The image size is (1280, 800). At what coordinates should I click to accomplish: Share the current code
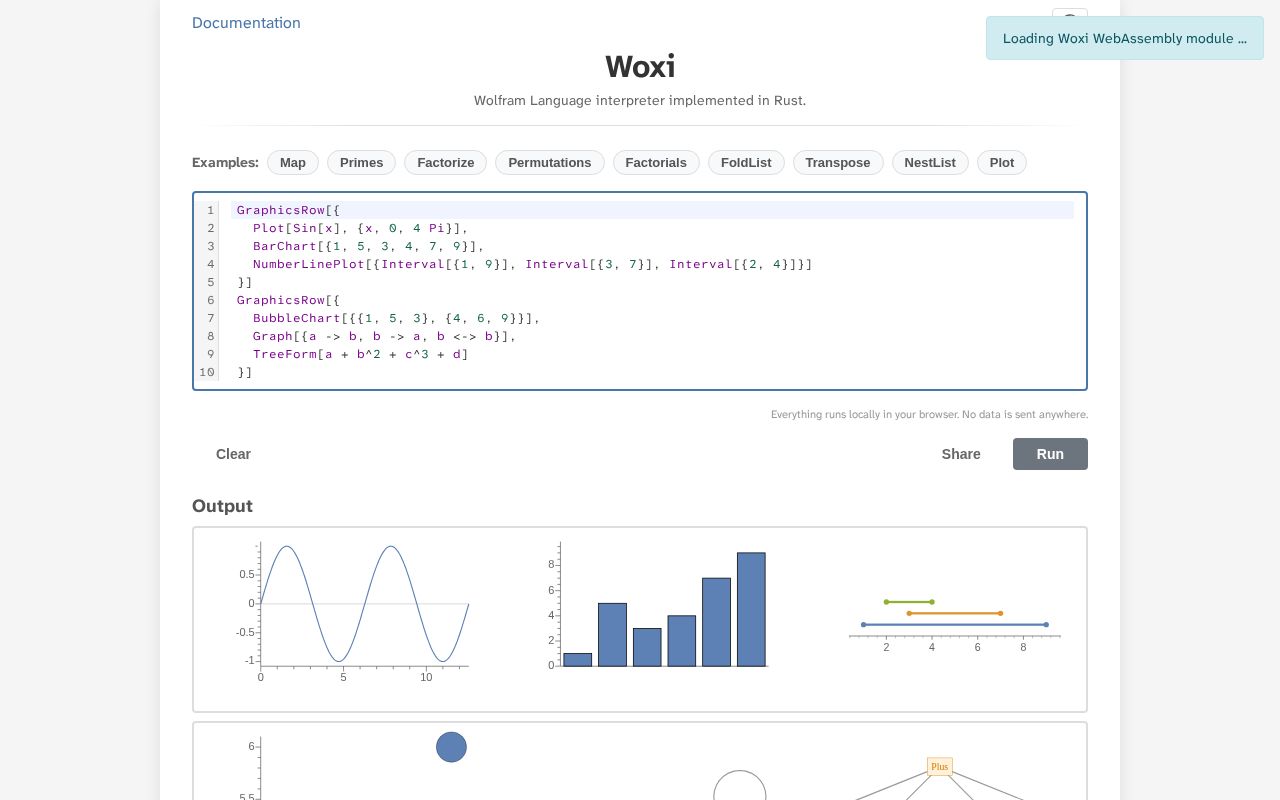click(x=961, y=454)
